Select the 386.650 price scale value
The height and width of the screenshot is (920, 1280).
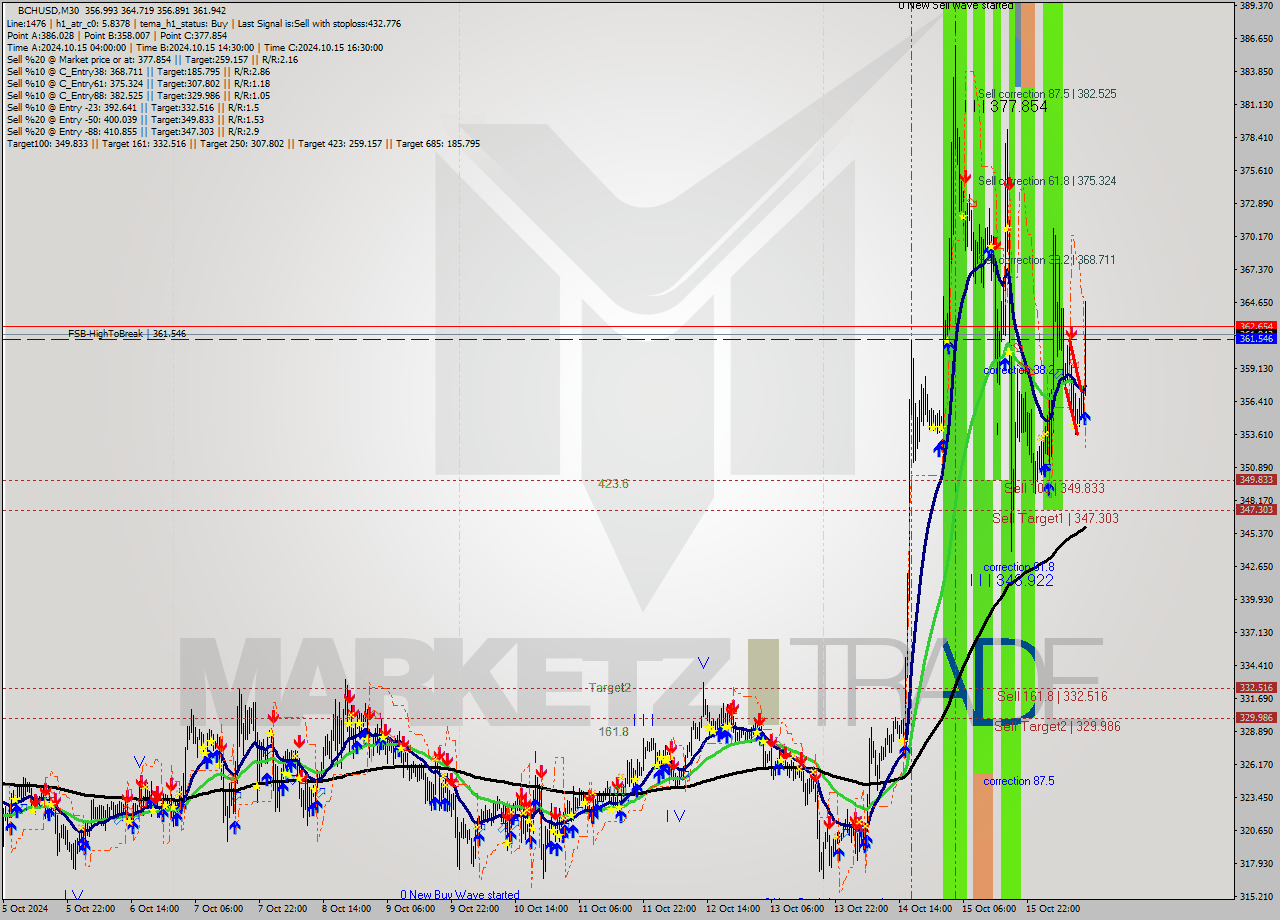[x=1256, y=39]
